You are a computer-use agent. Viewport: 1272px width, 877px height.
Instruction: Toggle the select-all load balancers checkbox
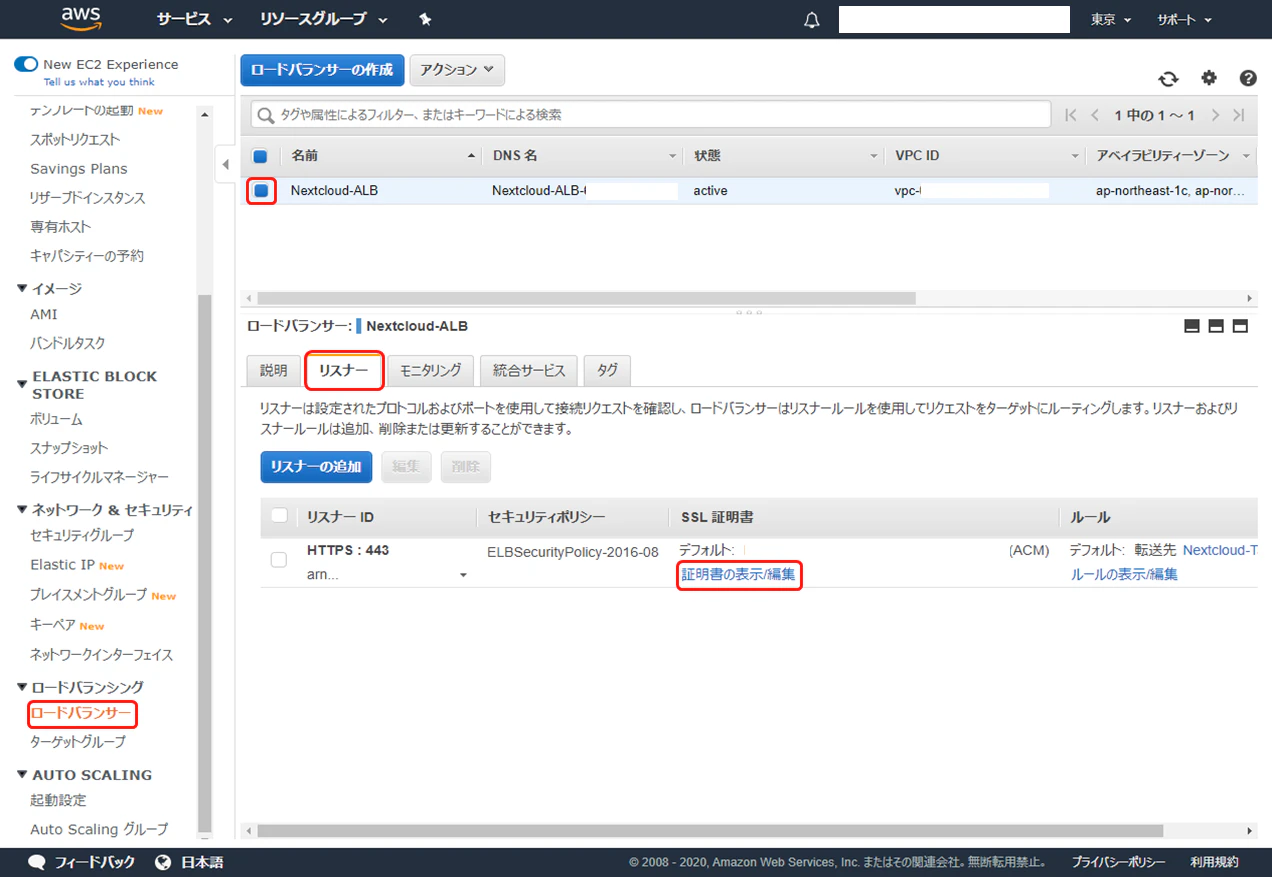pos(260,156)
